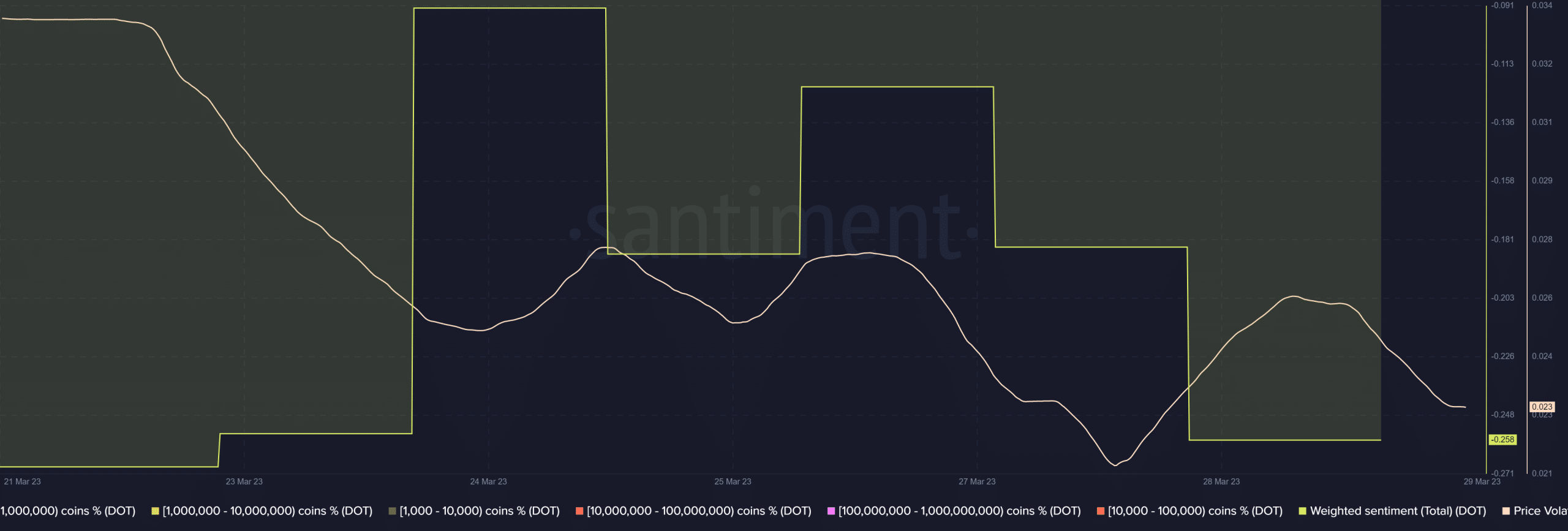
Task: Click the olive swatch for 1,000 - 10,000 coins
Action: click(x=393, y=511)
